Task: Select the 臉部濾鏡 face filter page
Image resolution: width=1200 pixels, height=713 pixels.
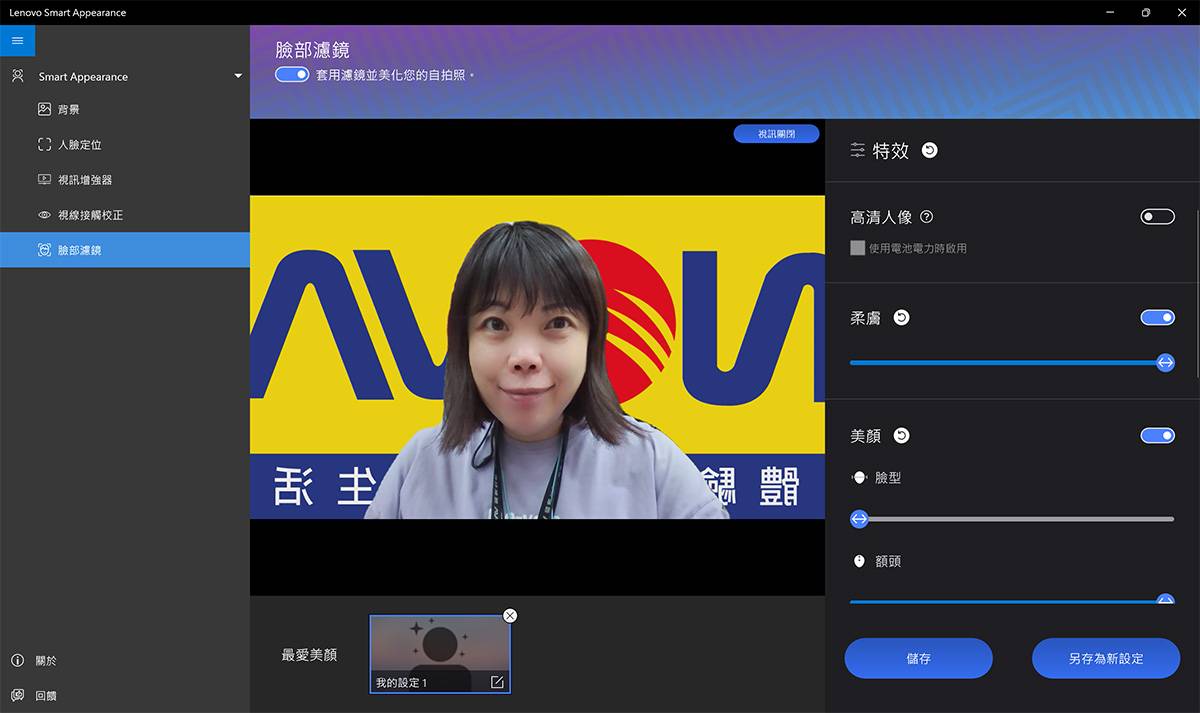Action: [x=125, y=249]
